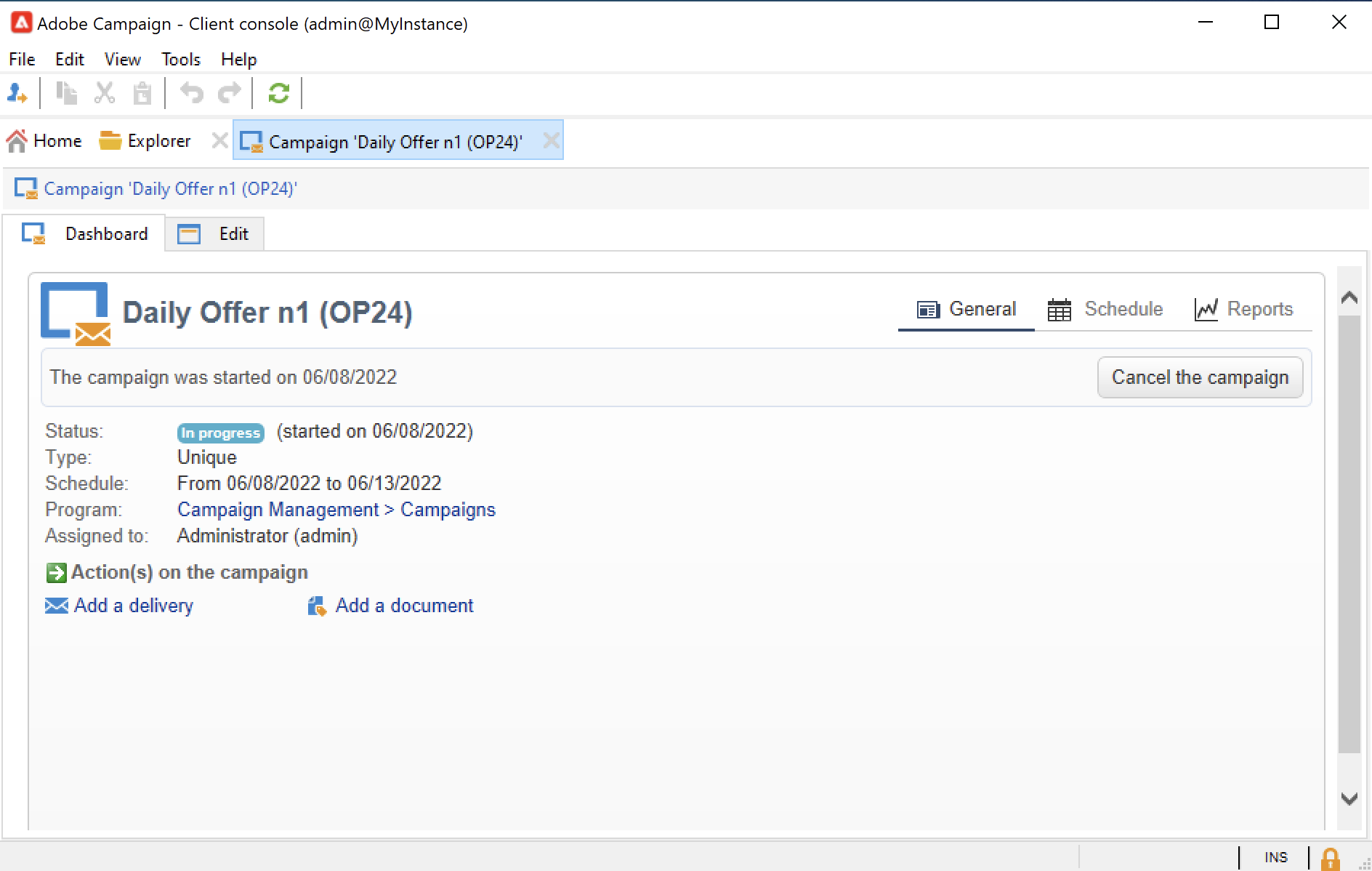This screenshot has height=871, width=1372.
Task: Click the Copy toolbar icon
Action: click(x=67, y=93)
